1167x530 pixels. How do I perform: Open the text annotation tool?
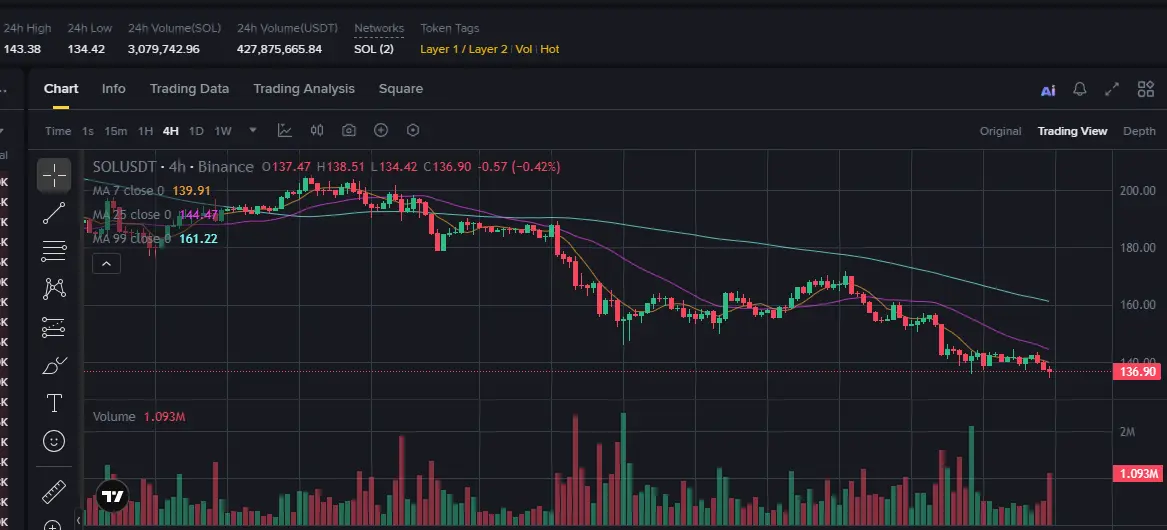click(x=54, y=403)
